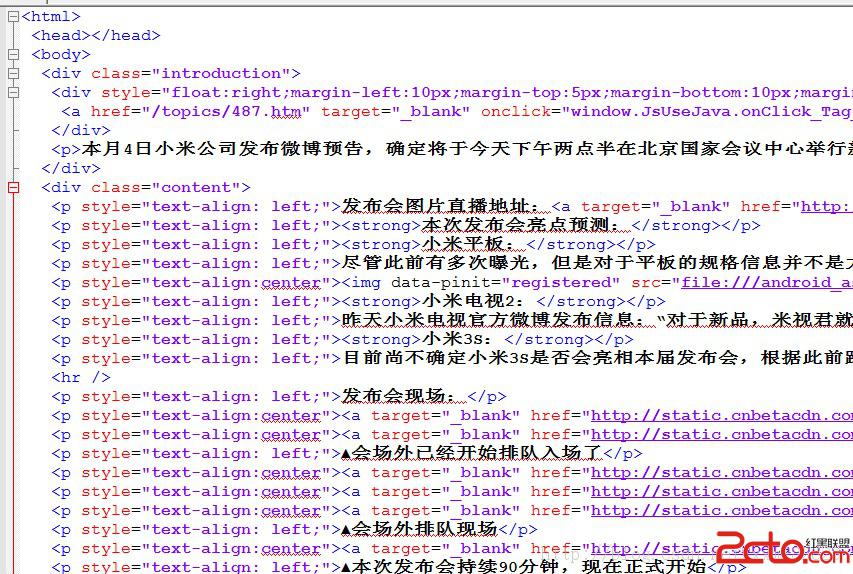This screenshot has height=574, width=853.
Task: Collapse the div class="introduction" fold
Action: [13, 74]
